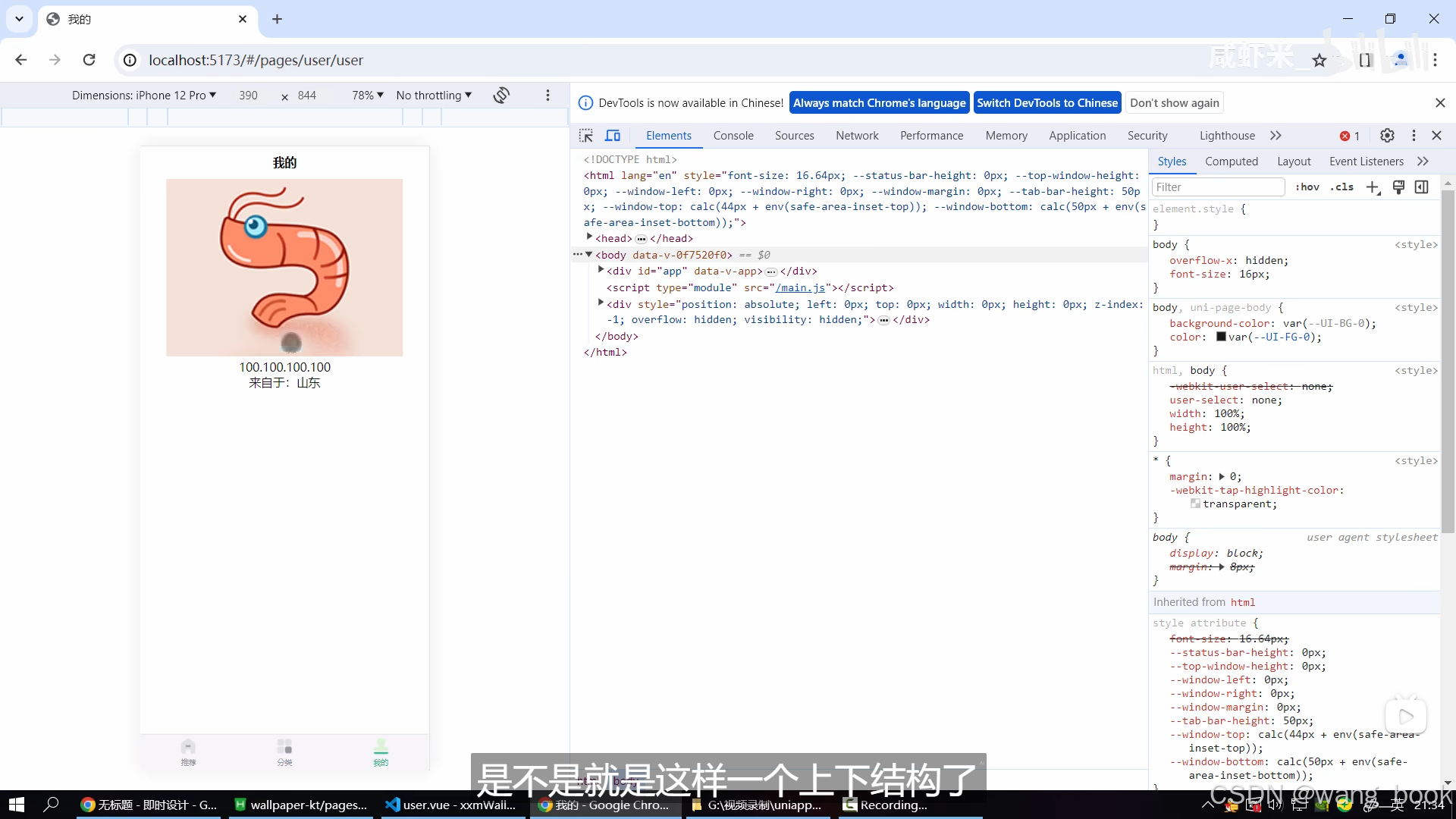The width and height of the screenshot is (1456, 819).
Task: Open the Performance tab
Action: (x=931, y=136)
